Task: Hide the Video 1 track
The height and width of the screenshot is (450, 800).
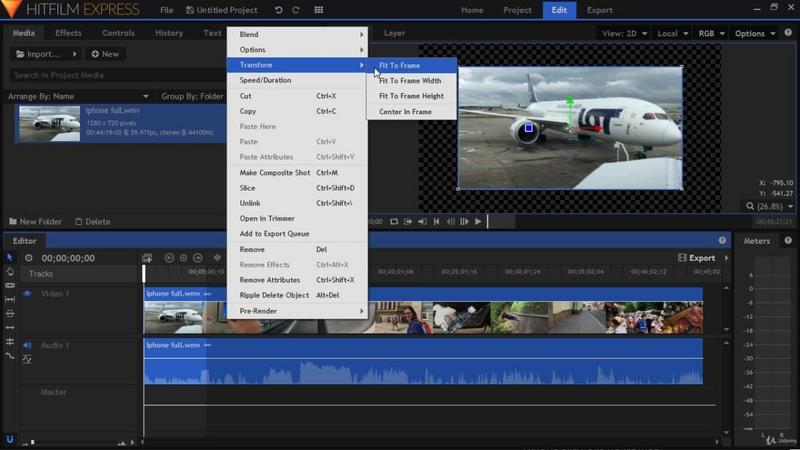Action: tap(27, 294)
